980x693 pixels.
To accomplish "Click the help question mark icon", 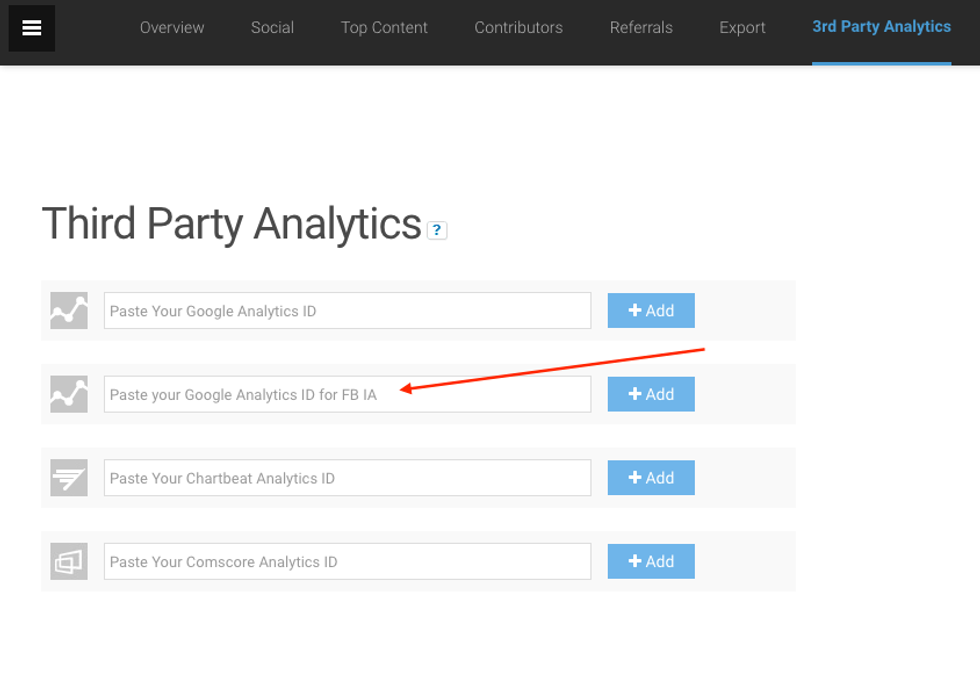I will (x=436, y=230).
